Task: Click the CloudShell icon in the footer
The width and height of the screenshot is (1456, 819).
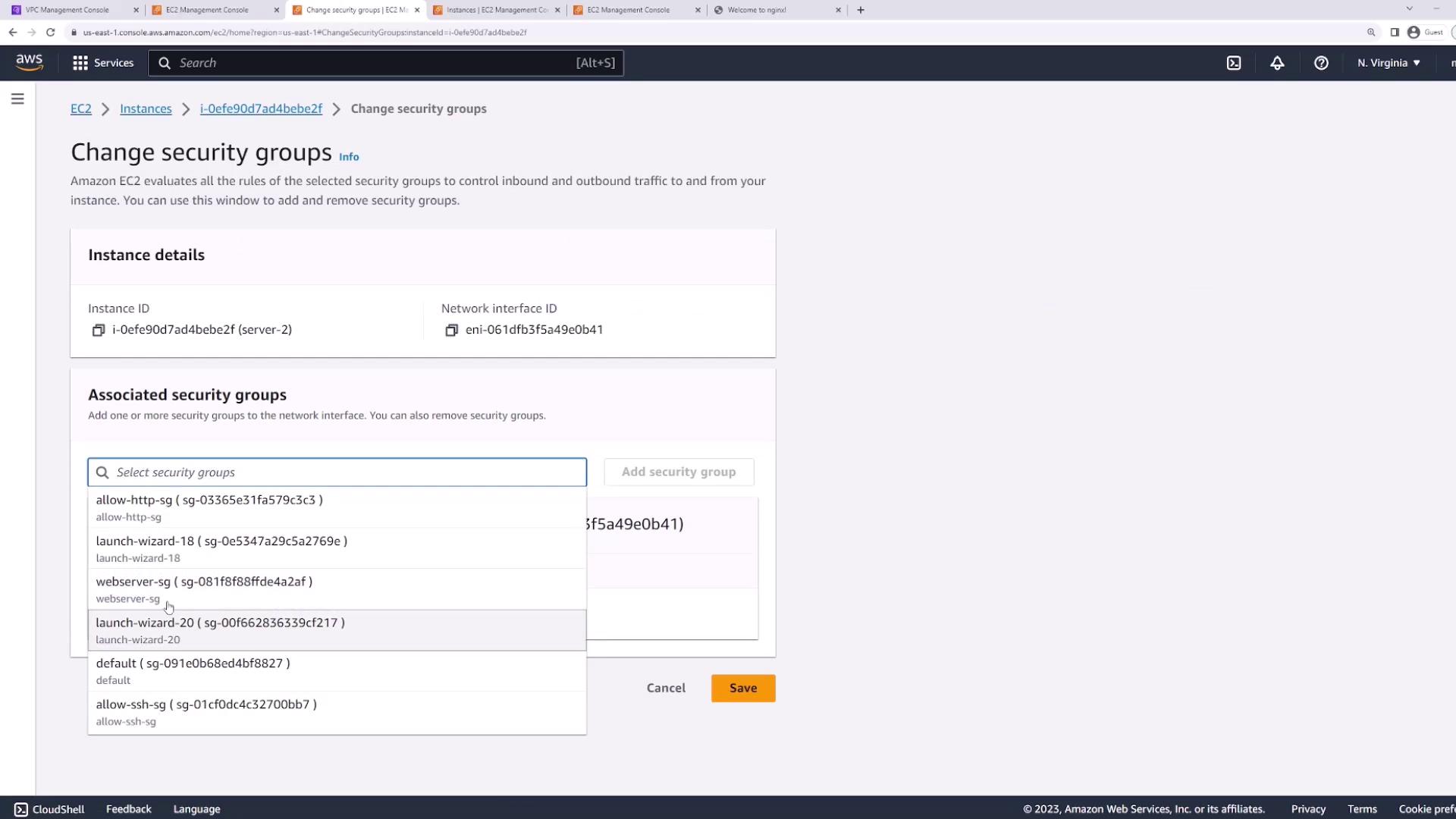Action: (x=21, y=809)
